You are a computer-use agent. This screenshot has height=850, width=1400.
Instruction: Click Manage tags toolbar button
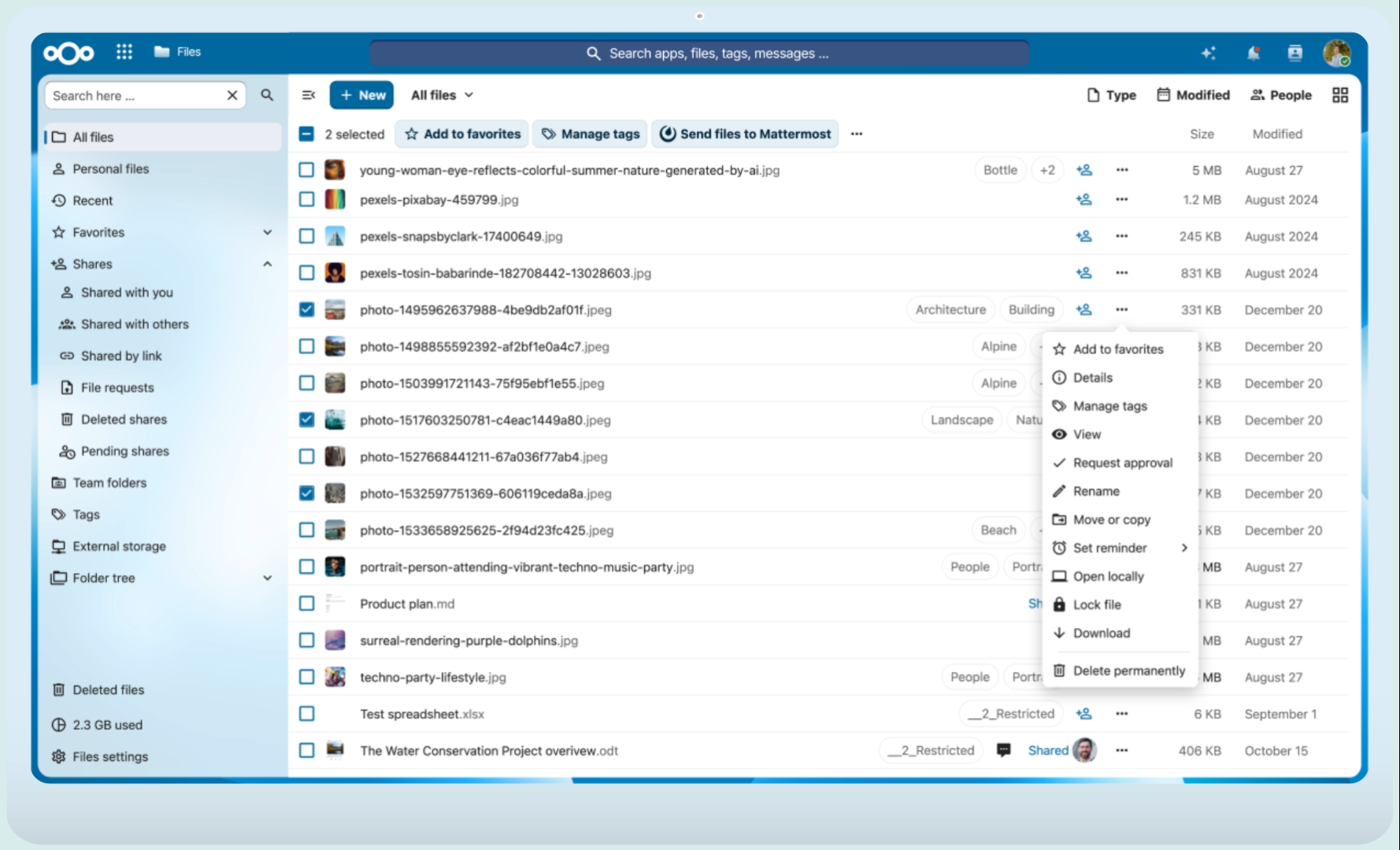(591, 134)
